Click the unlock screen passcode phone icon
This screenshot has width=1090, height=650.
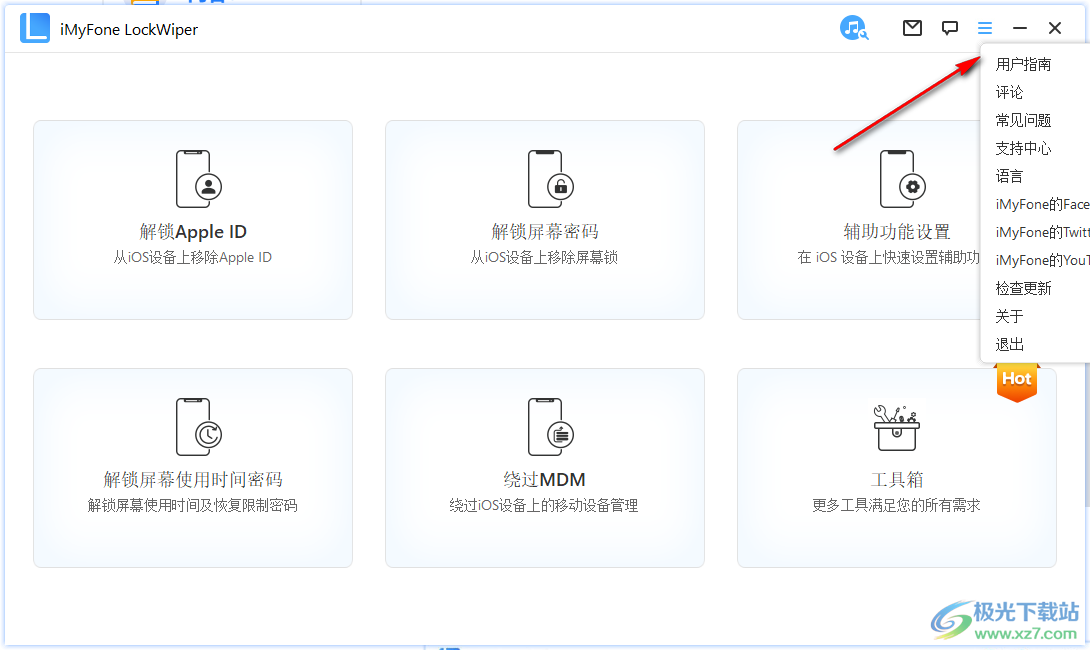551,179
